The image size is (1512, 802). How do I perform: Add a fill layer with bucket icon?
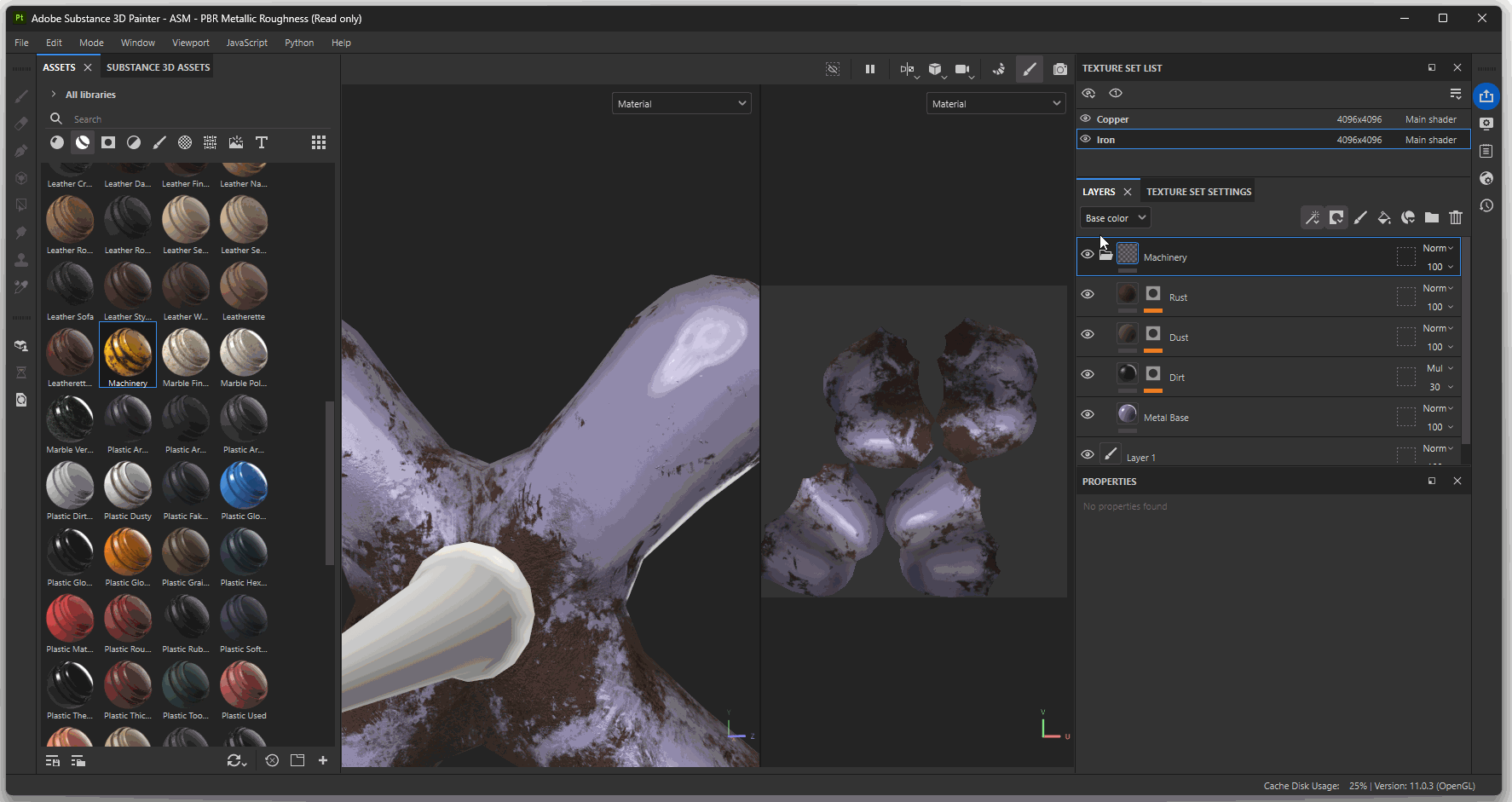coord(1384,218)
